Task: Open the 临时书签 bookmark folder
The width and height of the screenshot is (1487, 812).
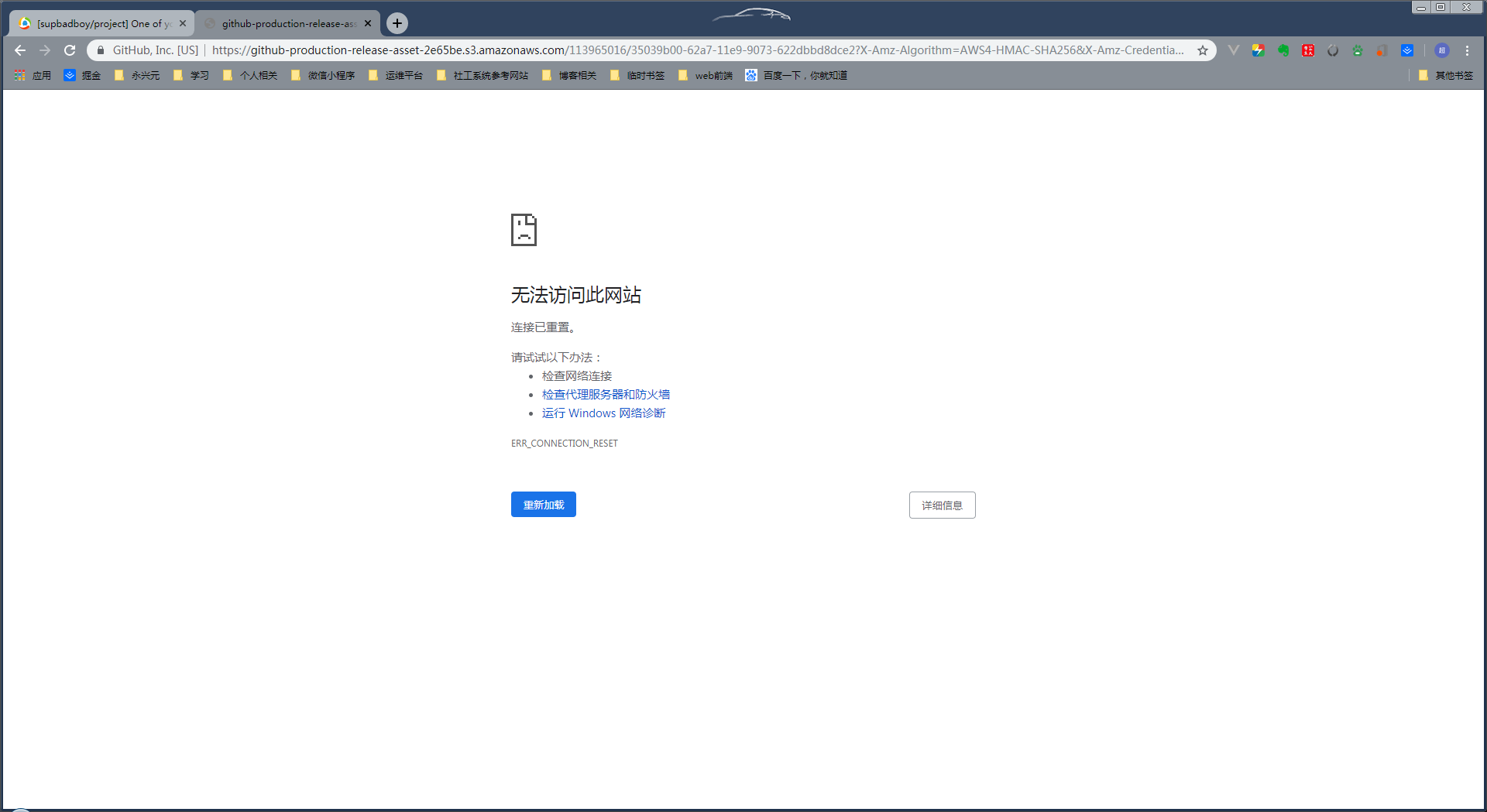Action: tap(645, 75)
